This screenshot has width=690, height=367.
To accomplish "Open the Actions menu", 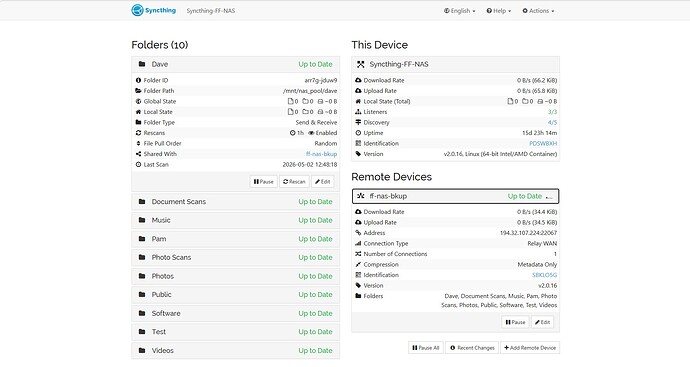I will tap(538, 11).
